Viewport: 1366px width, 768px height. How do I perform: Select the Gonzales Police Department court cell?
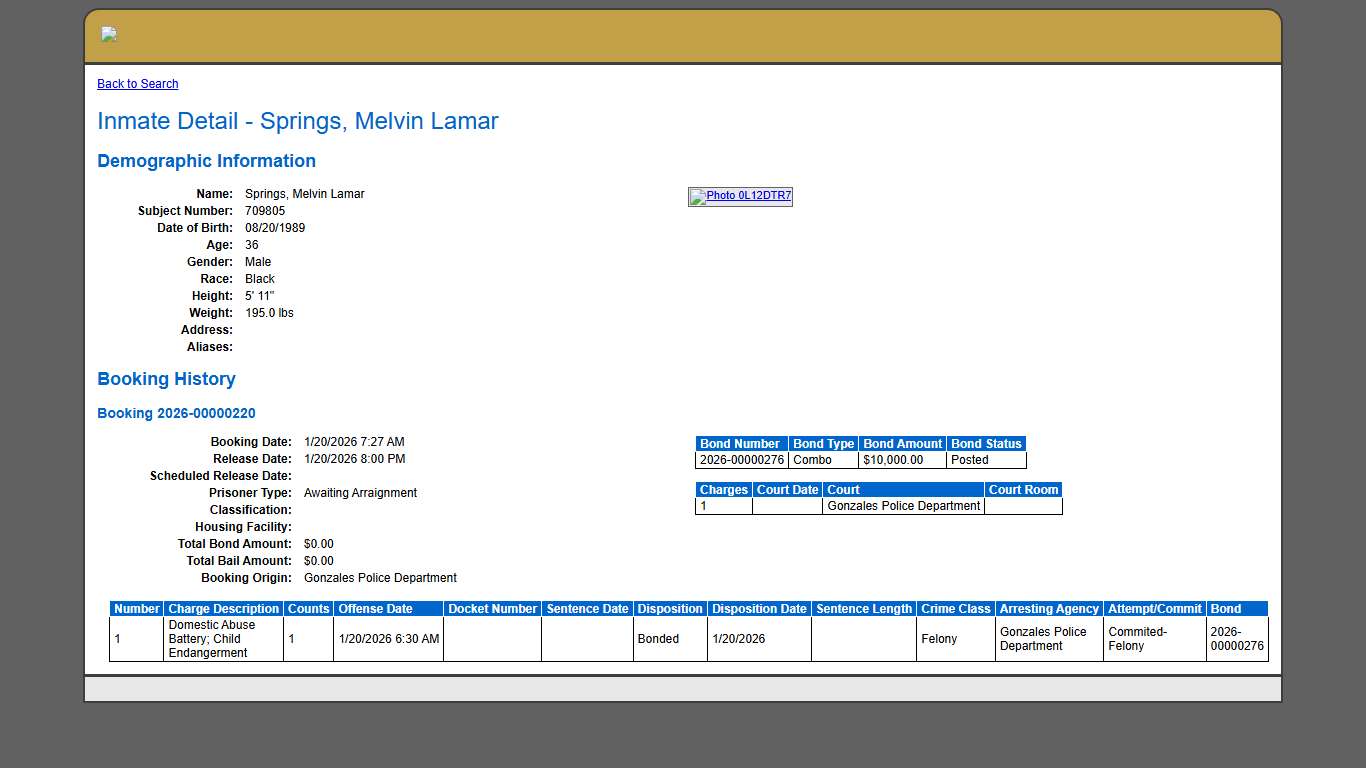point(902,506)
